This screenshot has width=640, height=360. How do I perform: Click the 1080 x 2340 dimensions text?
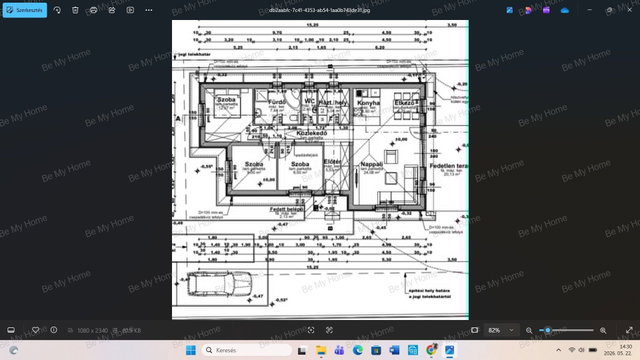coord(92,330)
